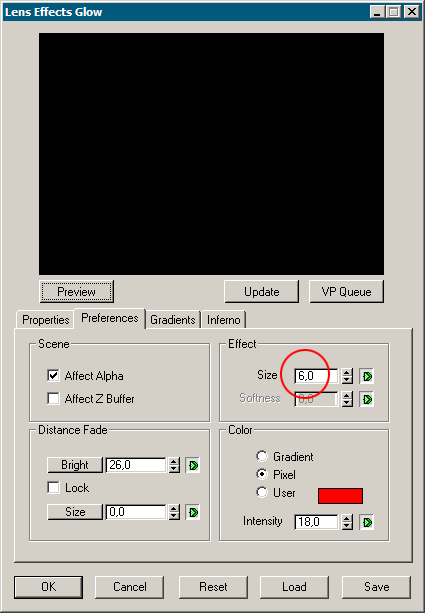This screenshot has width=425, height=613.
Task: Toggle the Size button in Distance Fade
Action: point(75,512)
